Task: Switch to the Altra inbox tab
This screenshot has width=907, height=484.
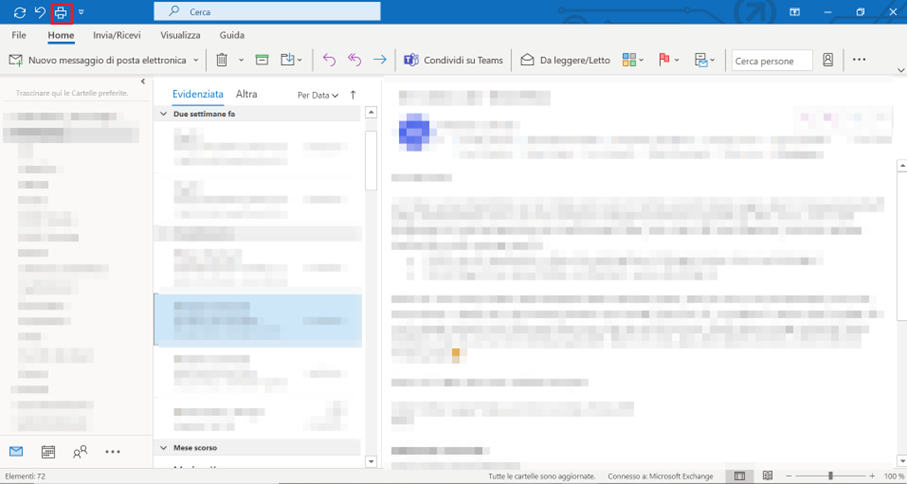Action: click(246, 94)
